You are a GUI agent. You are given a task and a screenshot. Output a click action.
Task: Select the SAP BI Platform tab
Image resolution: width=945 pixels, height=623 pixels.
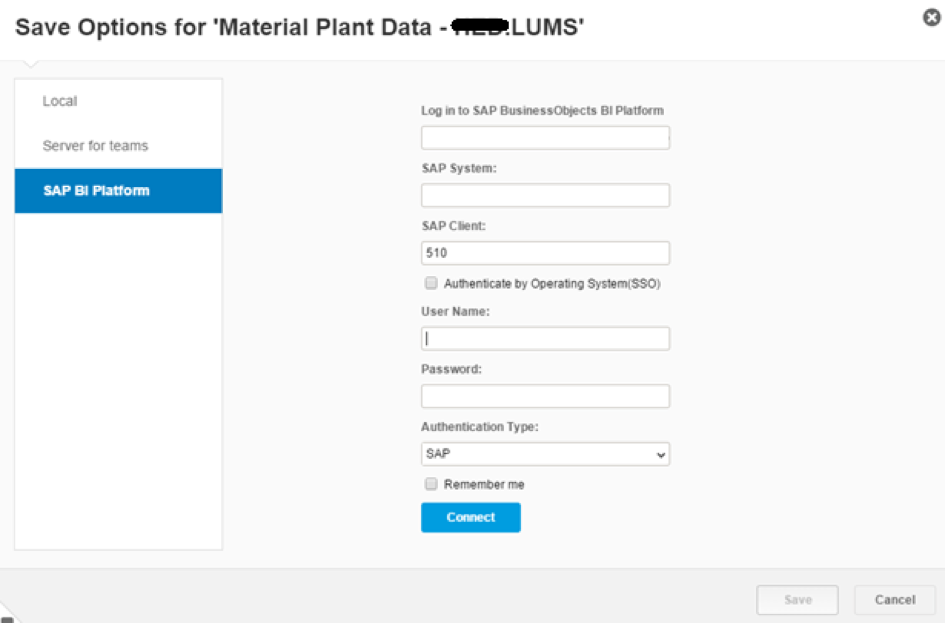[x=96, y=190]
